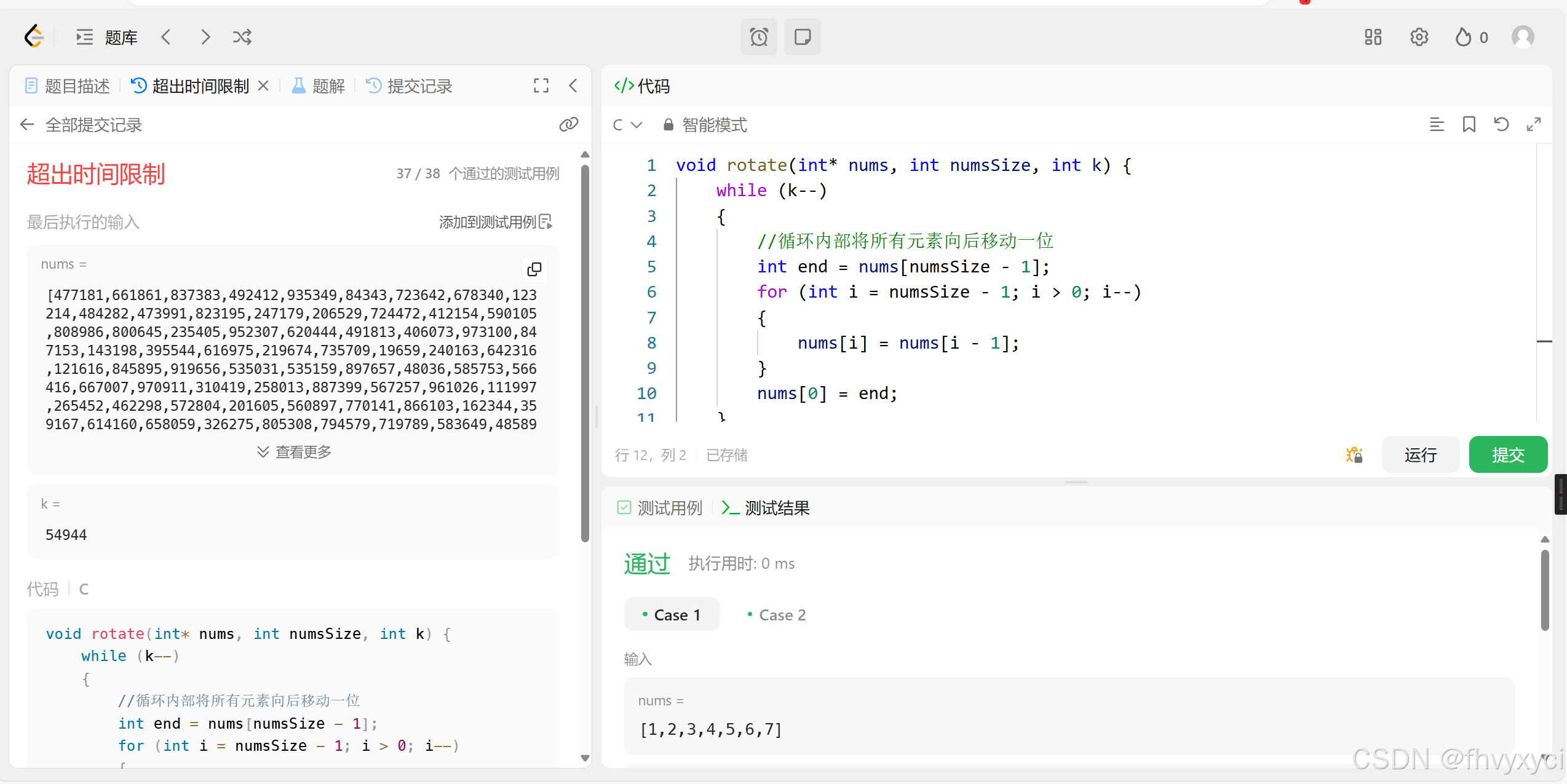Copy submission link icon

coord(568,125)
